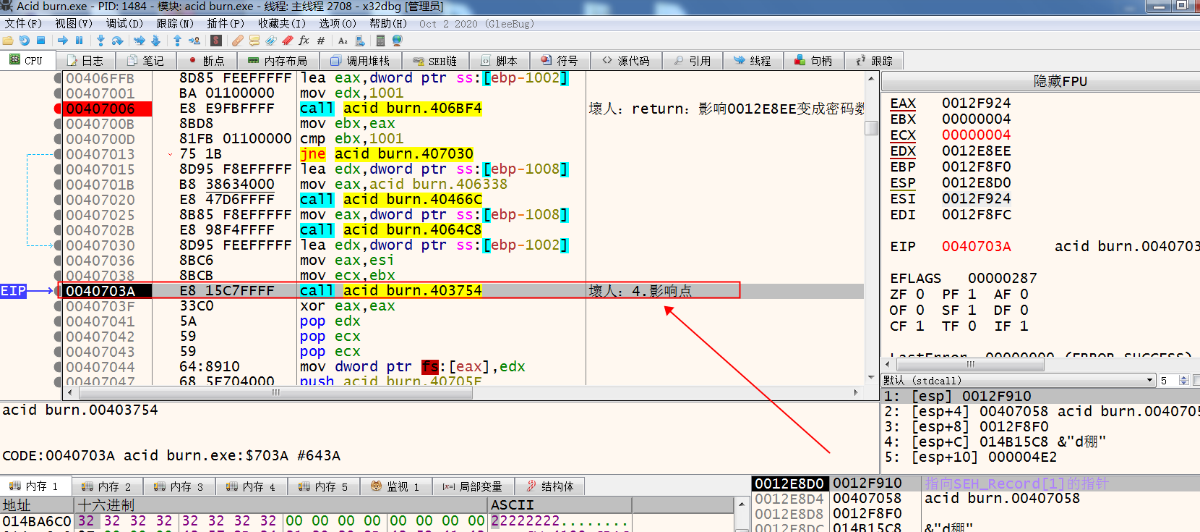Image resolution: width=1200 pixels, height=532 pixels.
Task: Select the 内存 2 dump tab
Action: click(x=107, y=487)
